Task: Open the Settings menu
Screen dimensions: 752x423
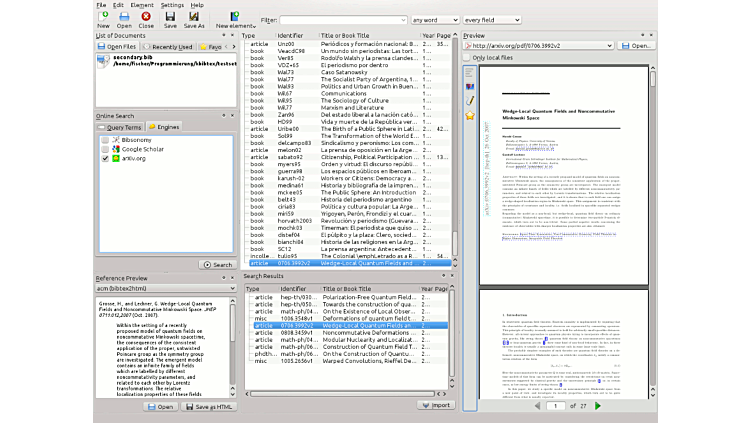Action: [172, 5]
